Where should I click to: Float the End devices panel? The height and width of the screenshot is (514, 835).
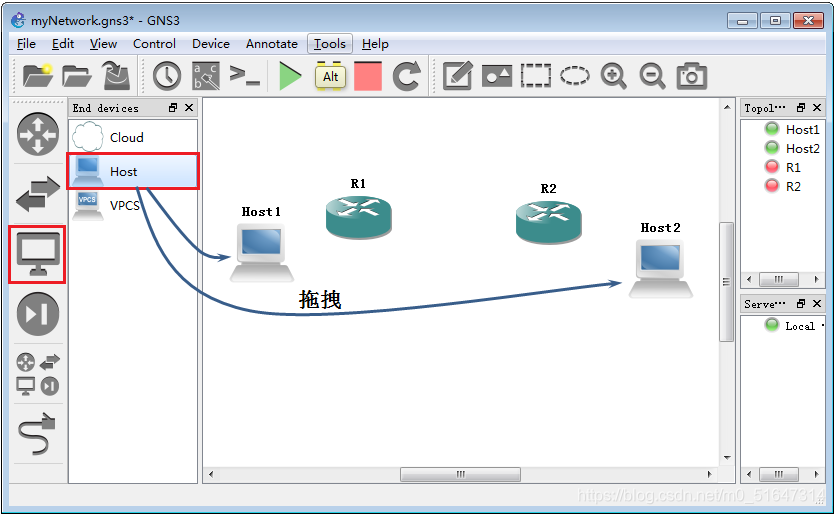[x=173, y=108]
